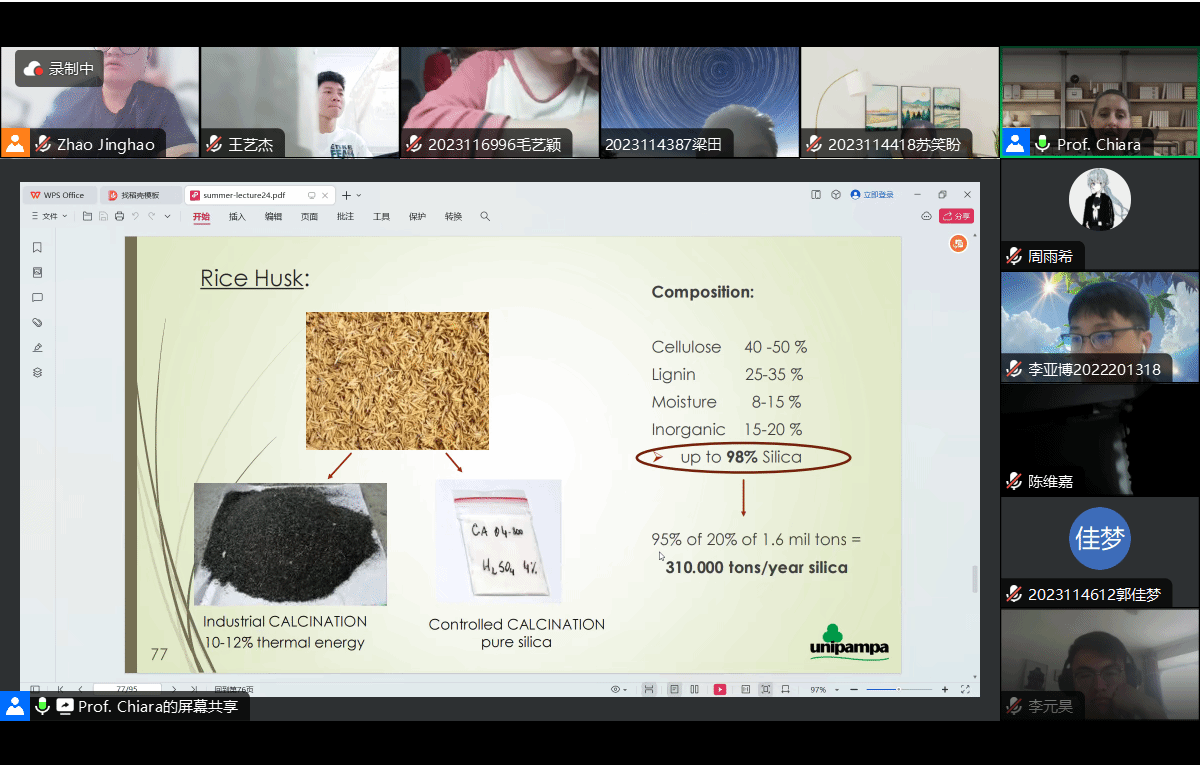Open the attachments paperclip panel

point(37,322)
